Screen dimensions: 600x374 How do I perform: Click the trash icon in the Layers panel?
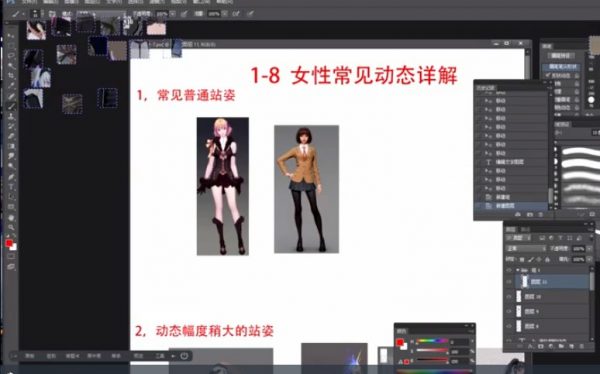581,346
